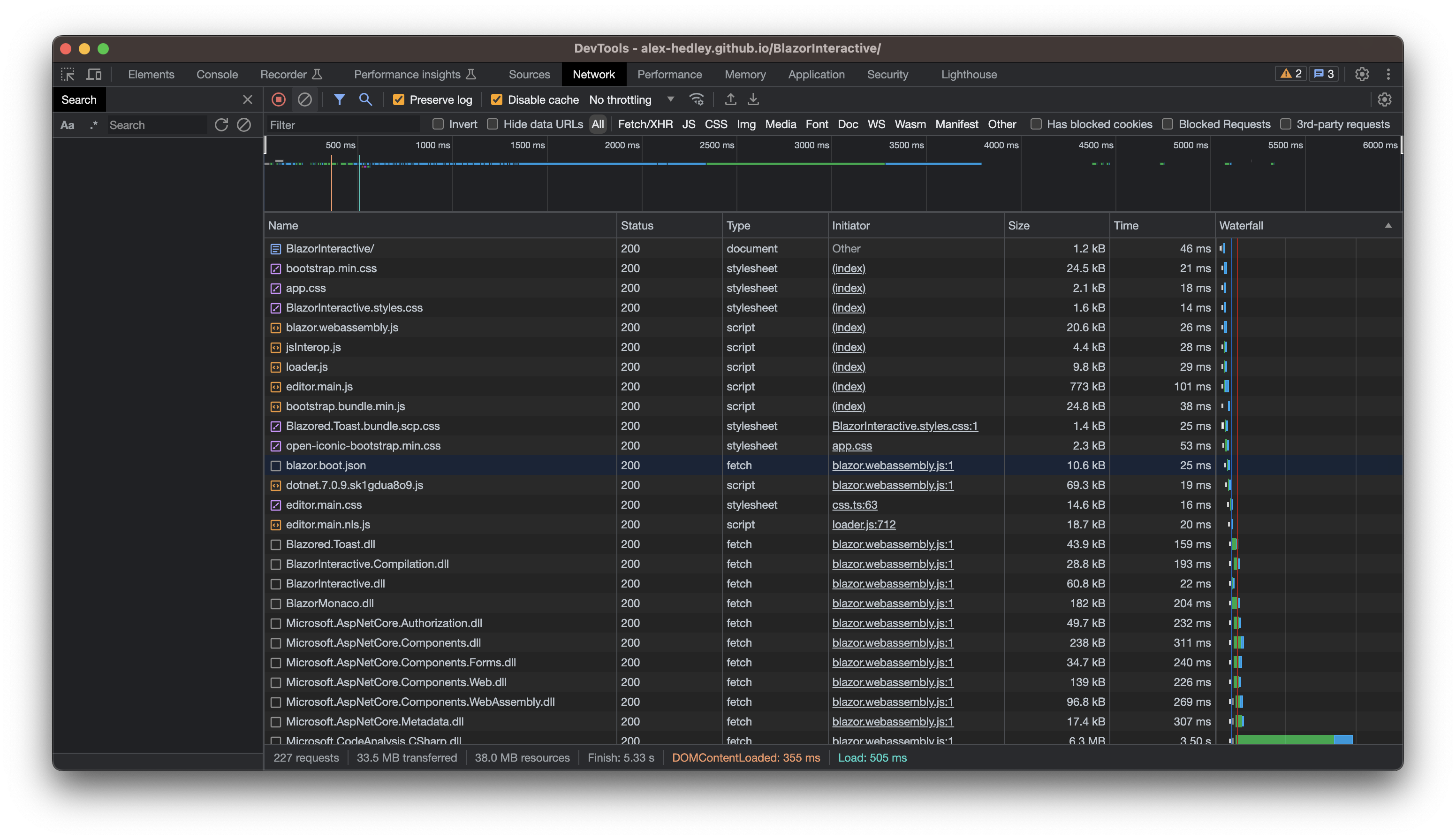
Task: Sort by the Waterfall column arrow
Action: point(1388,226)
